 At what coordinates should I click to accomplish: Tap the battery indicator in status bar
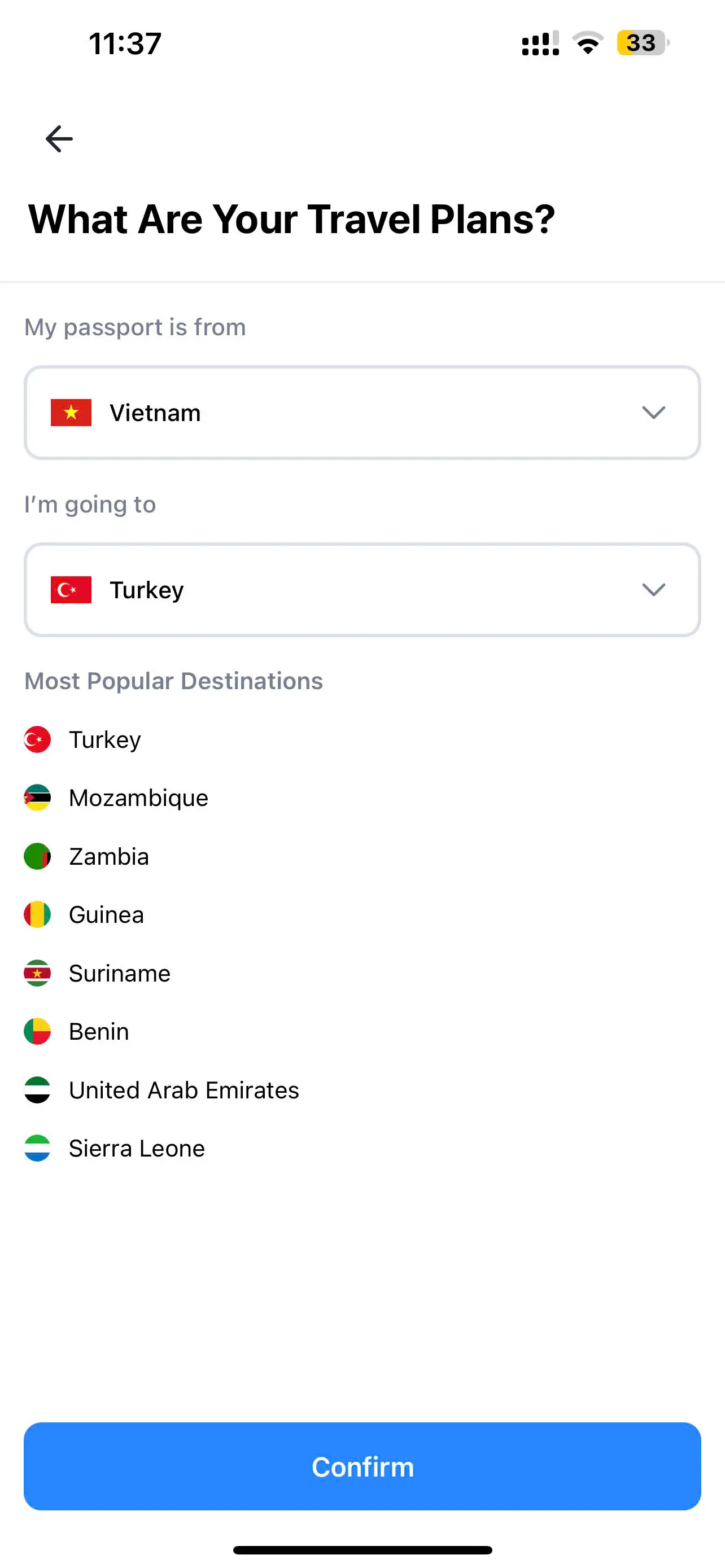pos(642,42)
